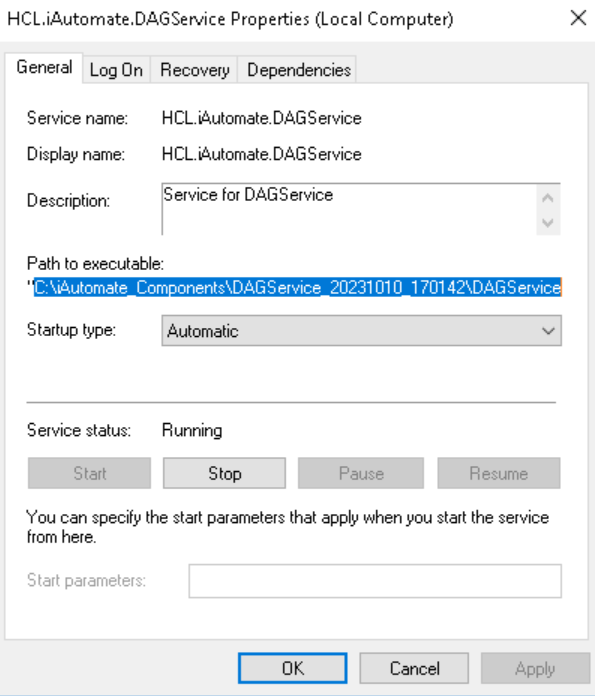This screenshot has width=595, height=696.
Task: Open the Dependencies tab
Action: tap(298, 70)
